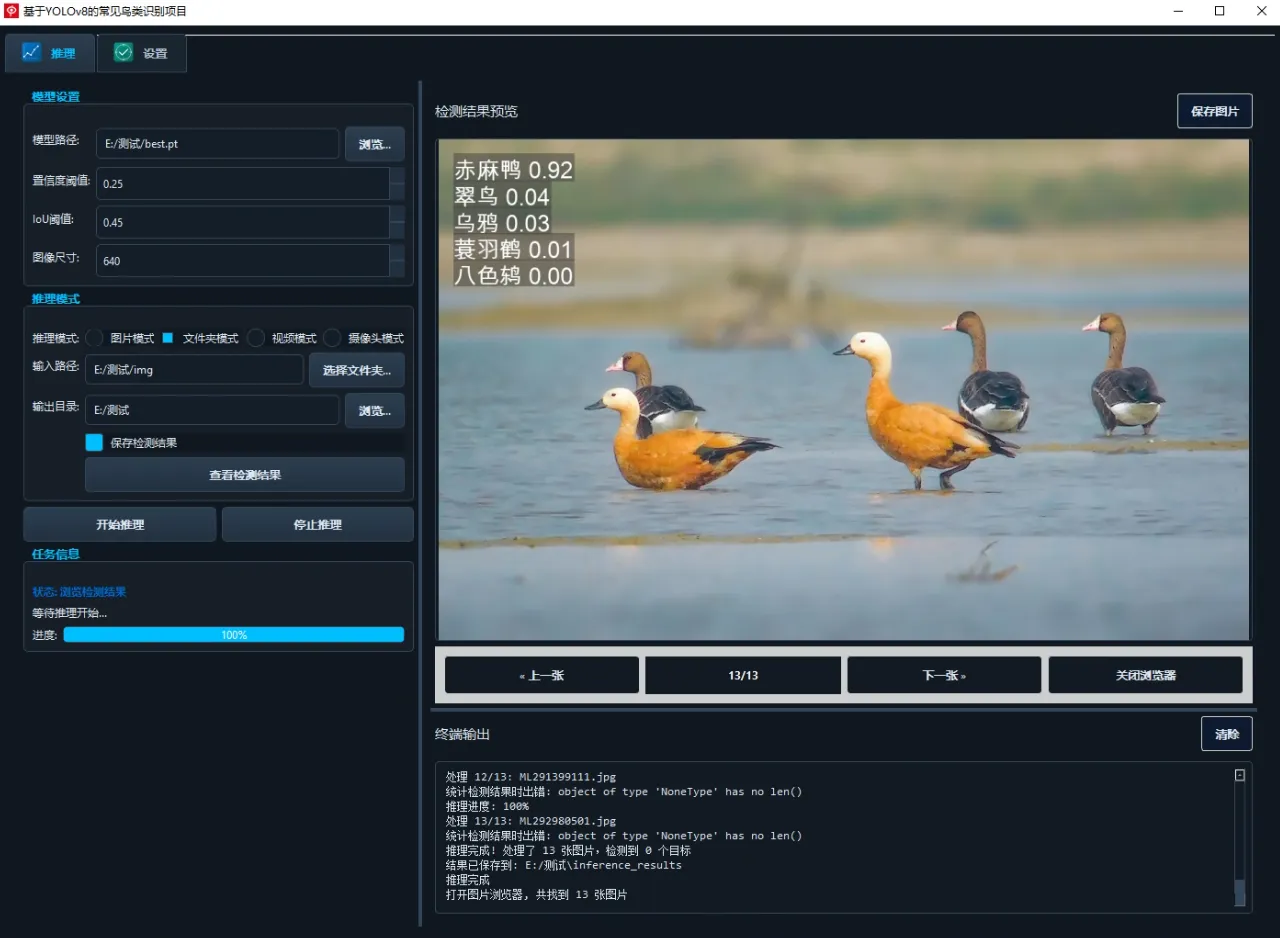
Task: Click the IoU阈值 field showing 0.45
Action: (x=243, y=222)
